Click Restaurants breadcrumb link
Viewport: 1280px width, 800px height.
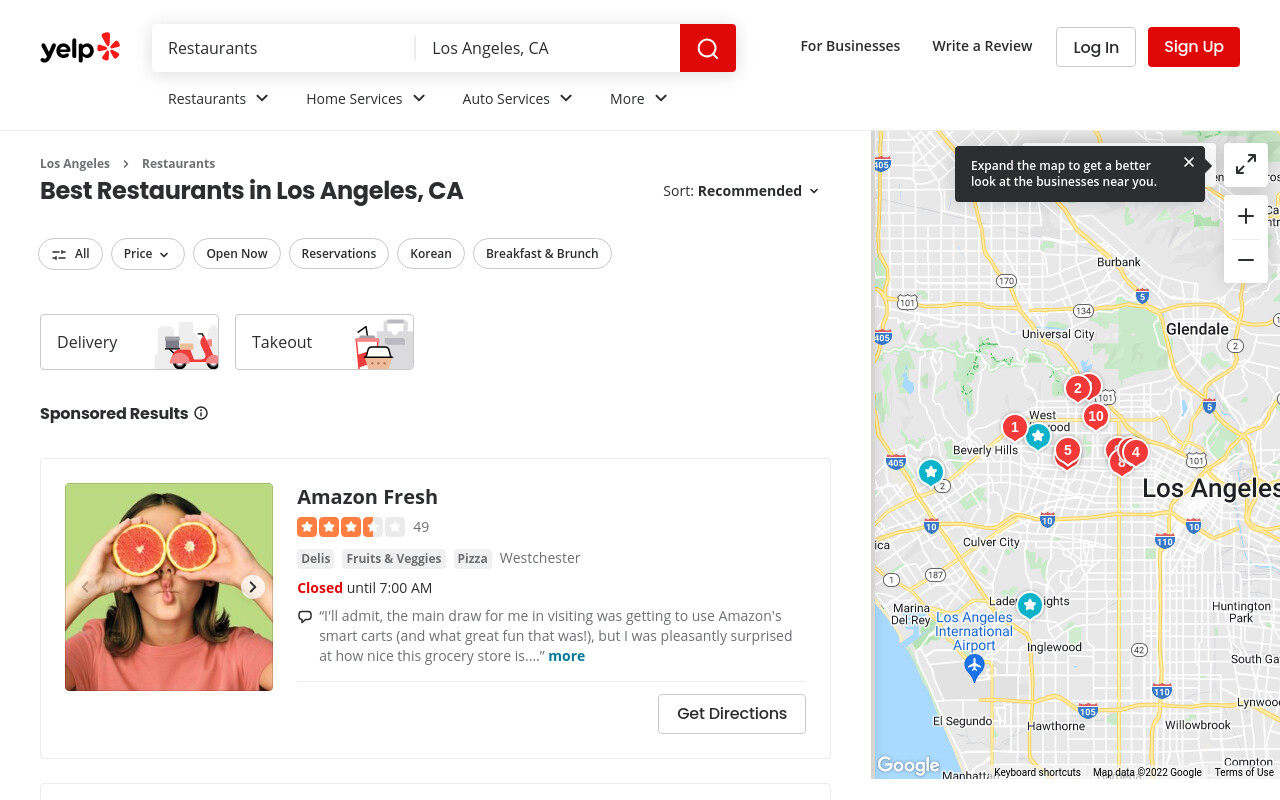click(x=178, y=163)
